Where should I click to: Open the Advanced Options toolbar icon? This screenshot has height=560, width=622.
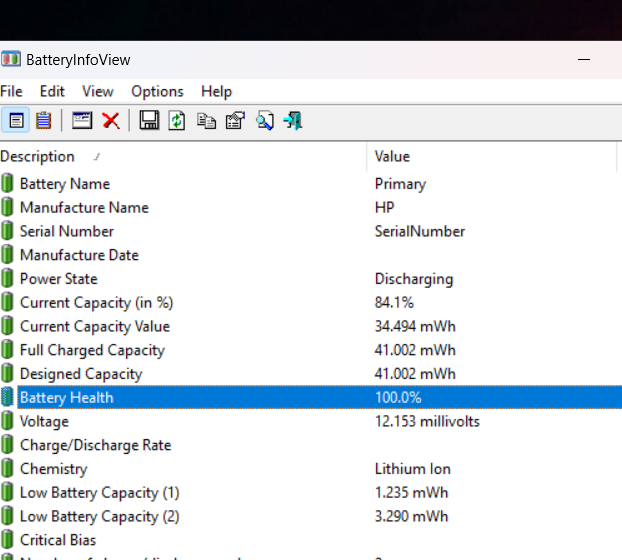235,121
